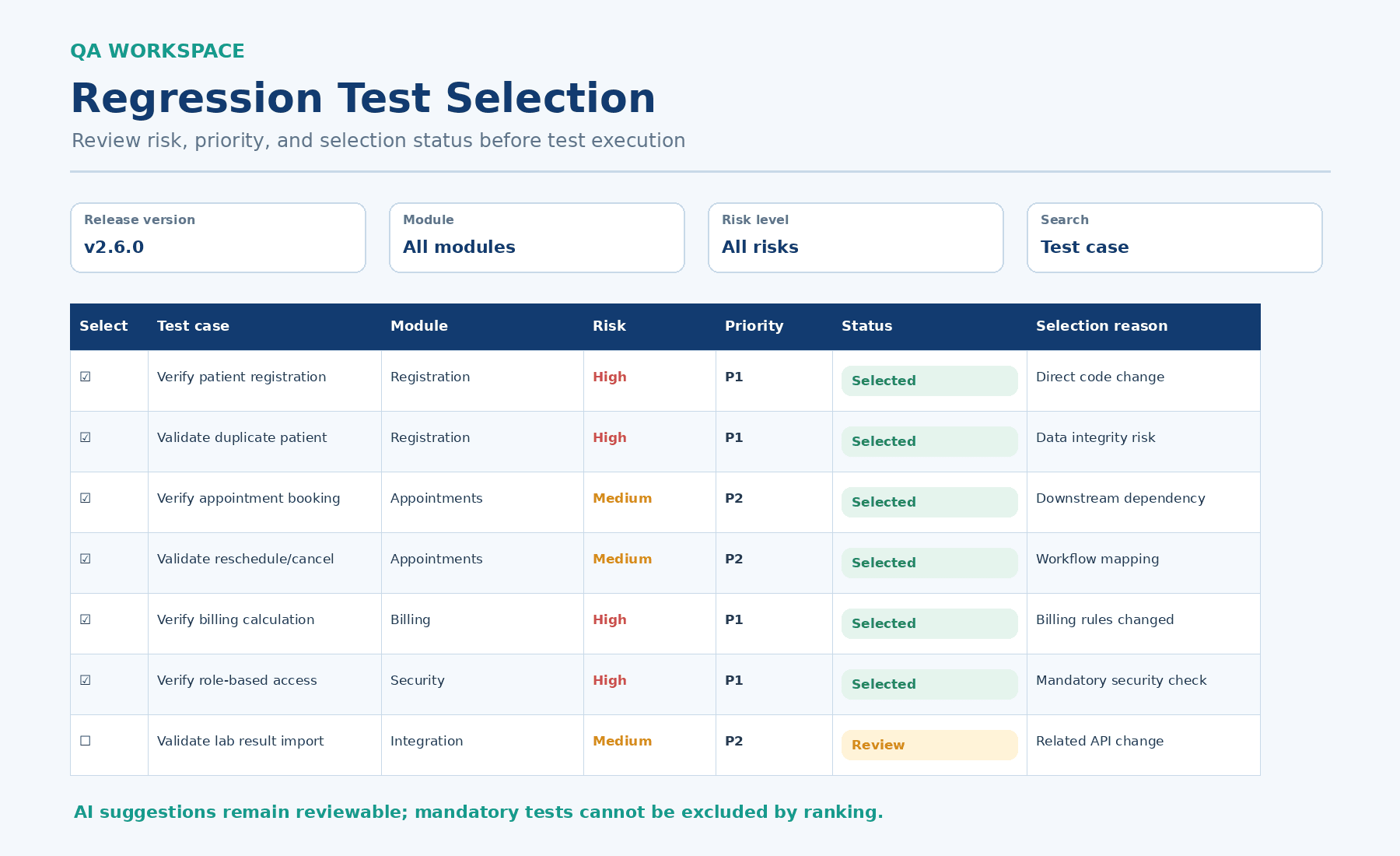
Task: Click Medium risk for Validate lab result import
Action: coord(622,741)
